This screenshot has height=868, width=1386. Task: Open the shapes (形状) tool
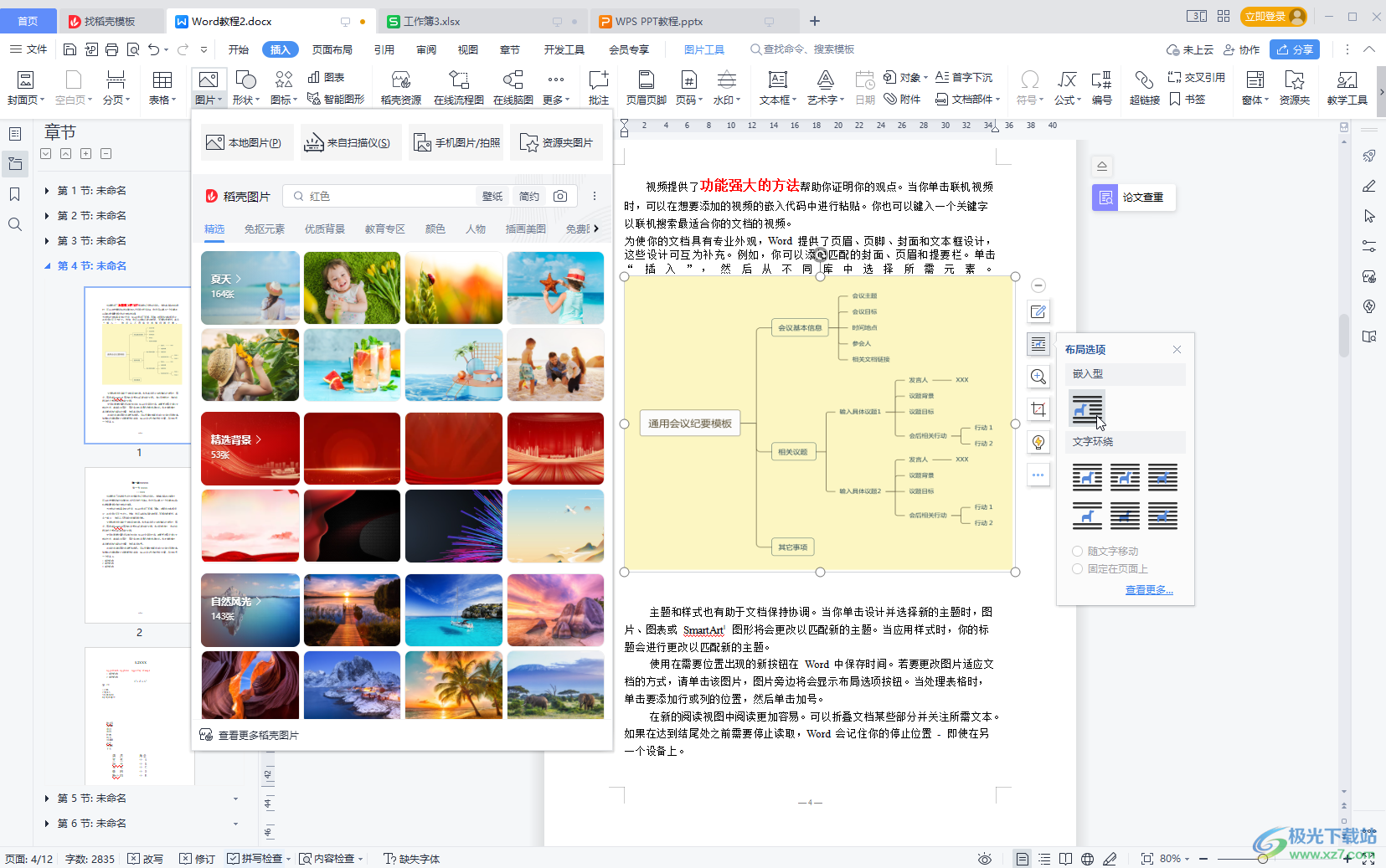(245, 88)
